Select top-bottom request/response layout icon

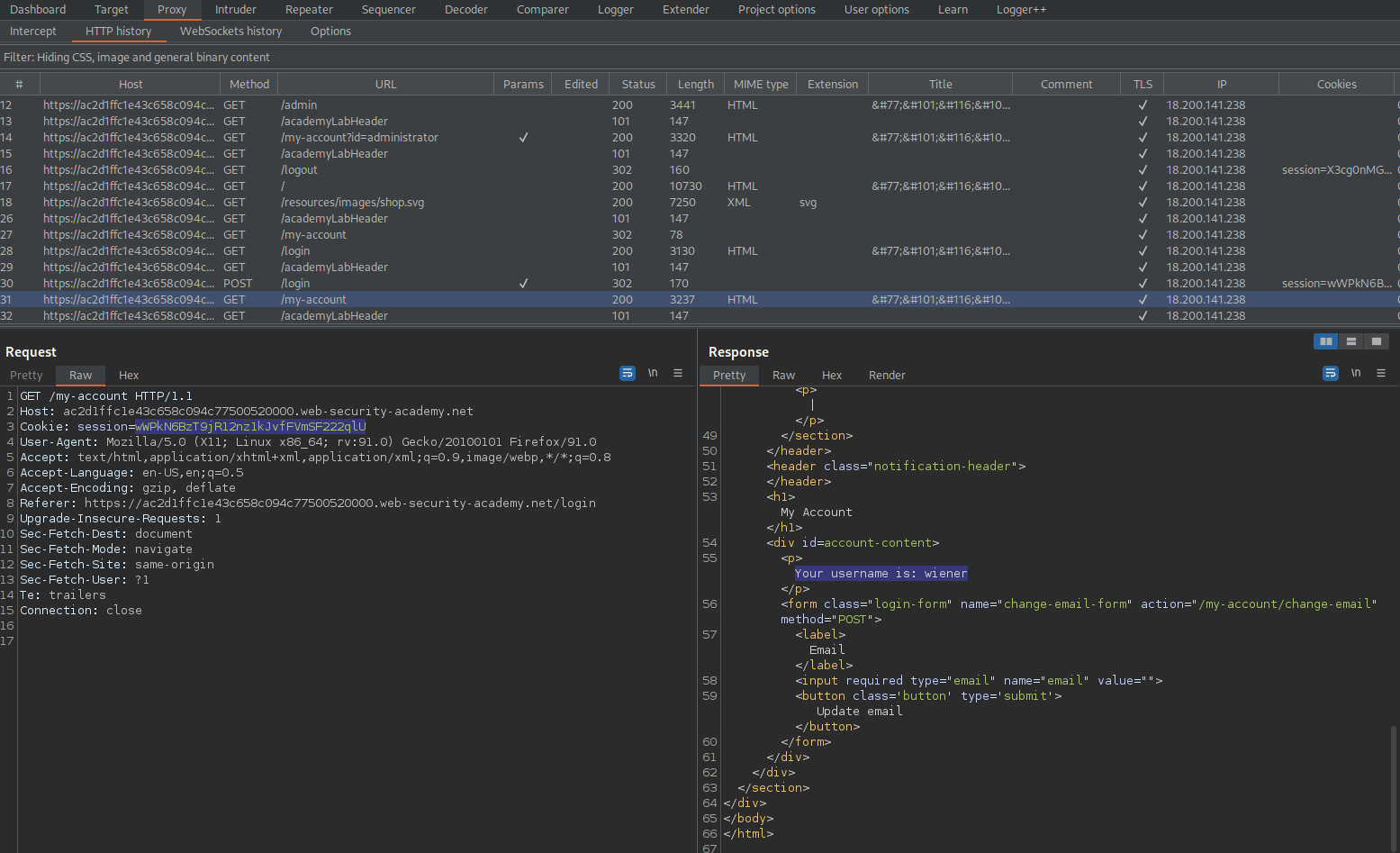coord(1351,341)
